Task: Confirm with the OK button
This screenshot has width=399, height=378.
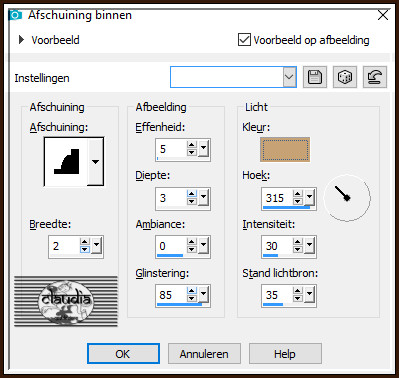Action: 123,354
